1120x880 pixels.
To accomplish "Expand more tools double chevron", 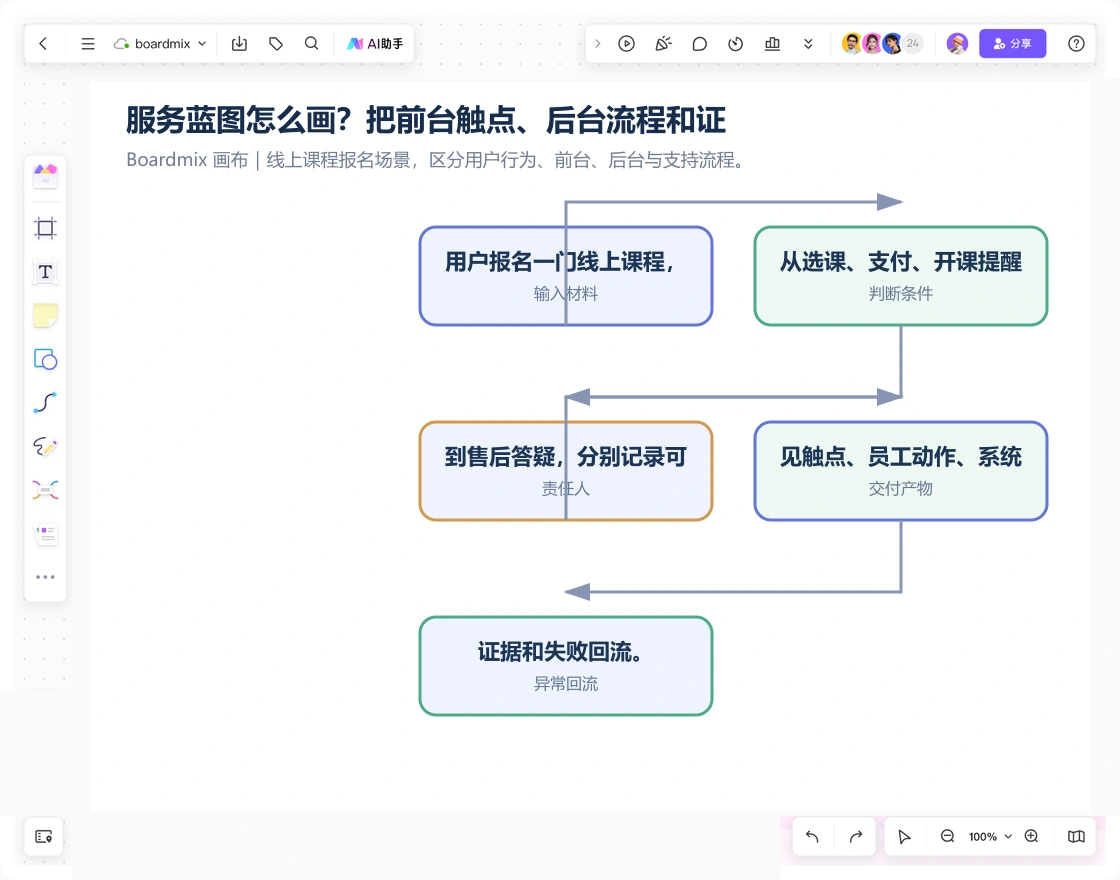I will tap(808, 44).
